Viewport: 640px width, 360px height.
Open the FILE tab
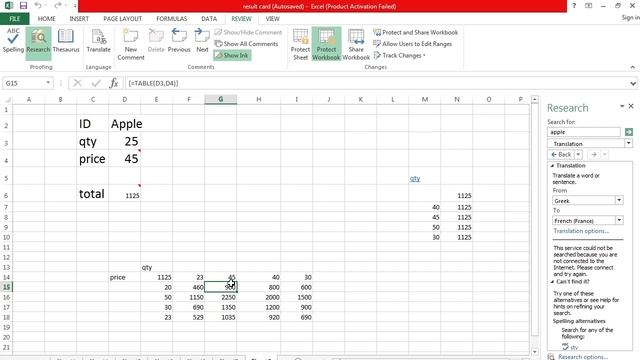click(14, 19)
